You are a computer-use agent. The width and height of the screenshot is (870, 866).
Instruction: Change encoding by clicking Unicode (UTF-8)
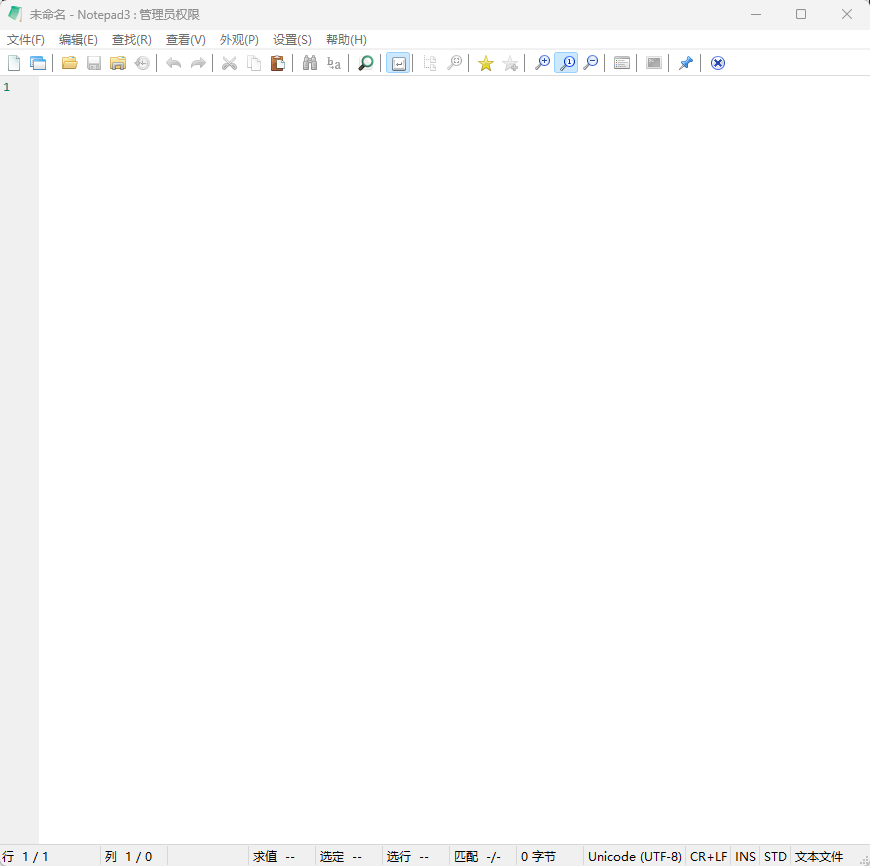[634, 856]
